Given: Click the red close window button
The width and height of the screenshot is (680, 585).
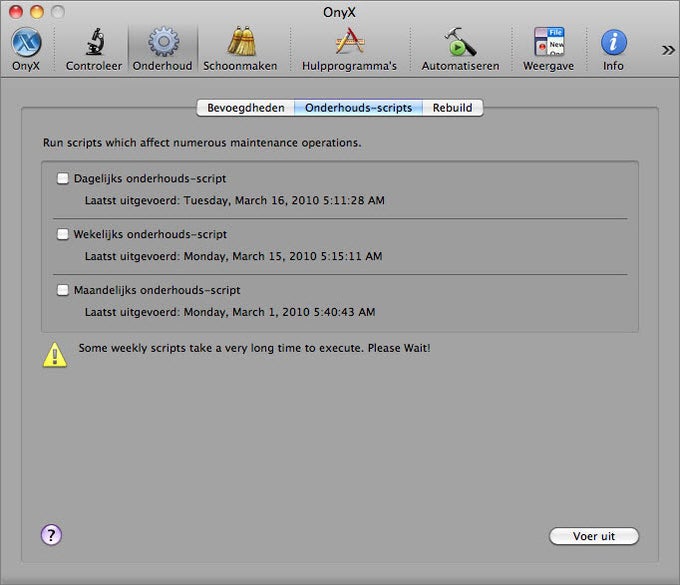Looking at the screenshot, I should click(16, 12).
